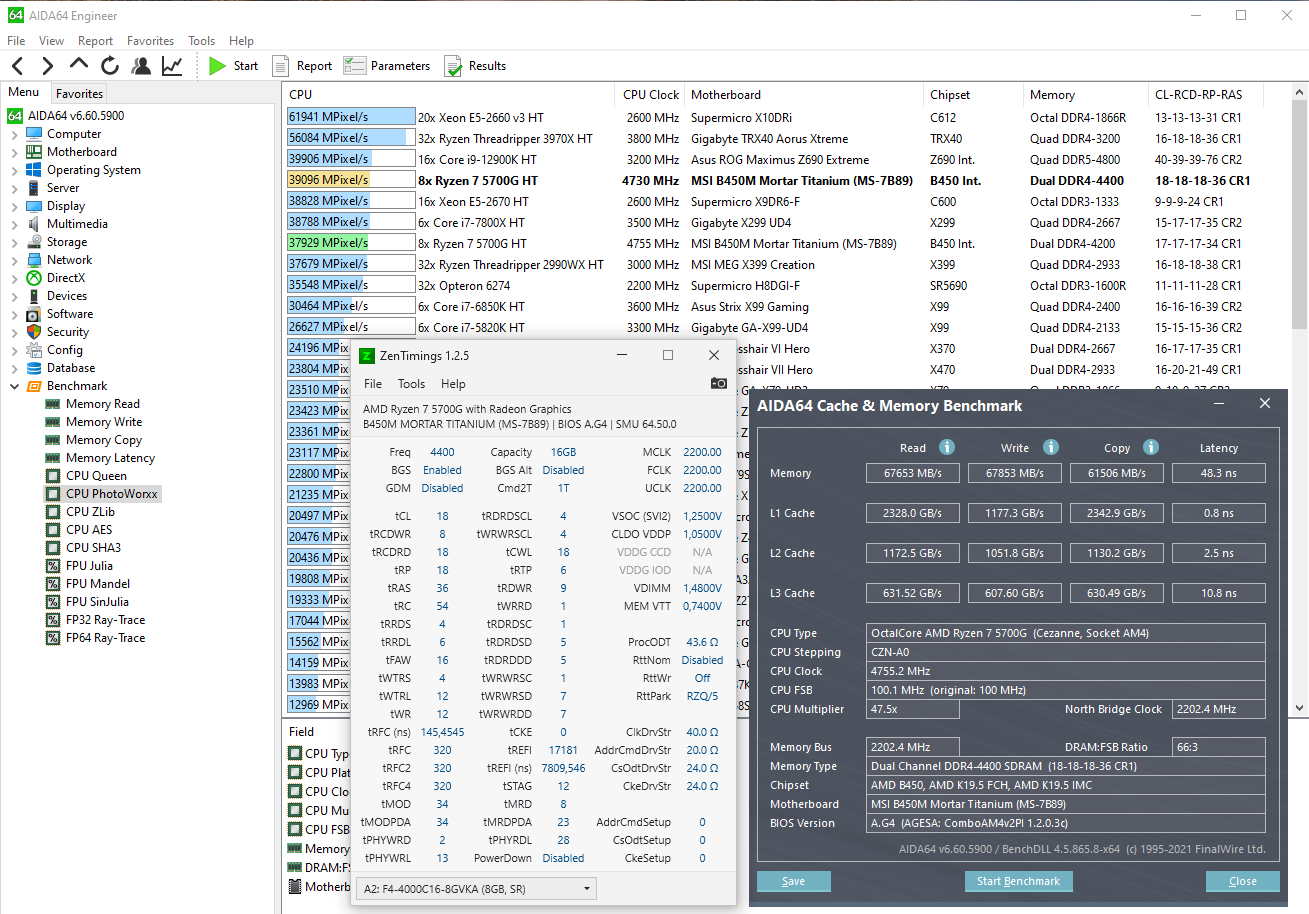
Task: Open the ZenTimings memory module dropdown
Action: (476, 888)
